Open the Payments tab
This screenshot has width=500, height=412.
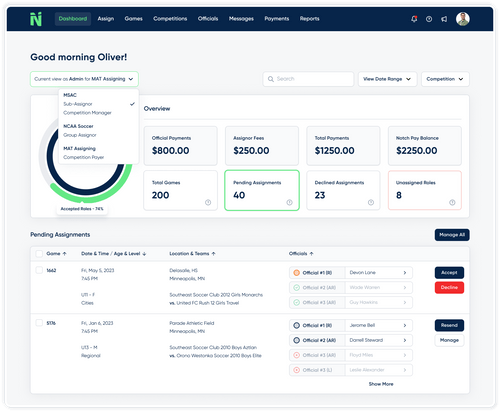(277, 19)
